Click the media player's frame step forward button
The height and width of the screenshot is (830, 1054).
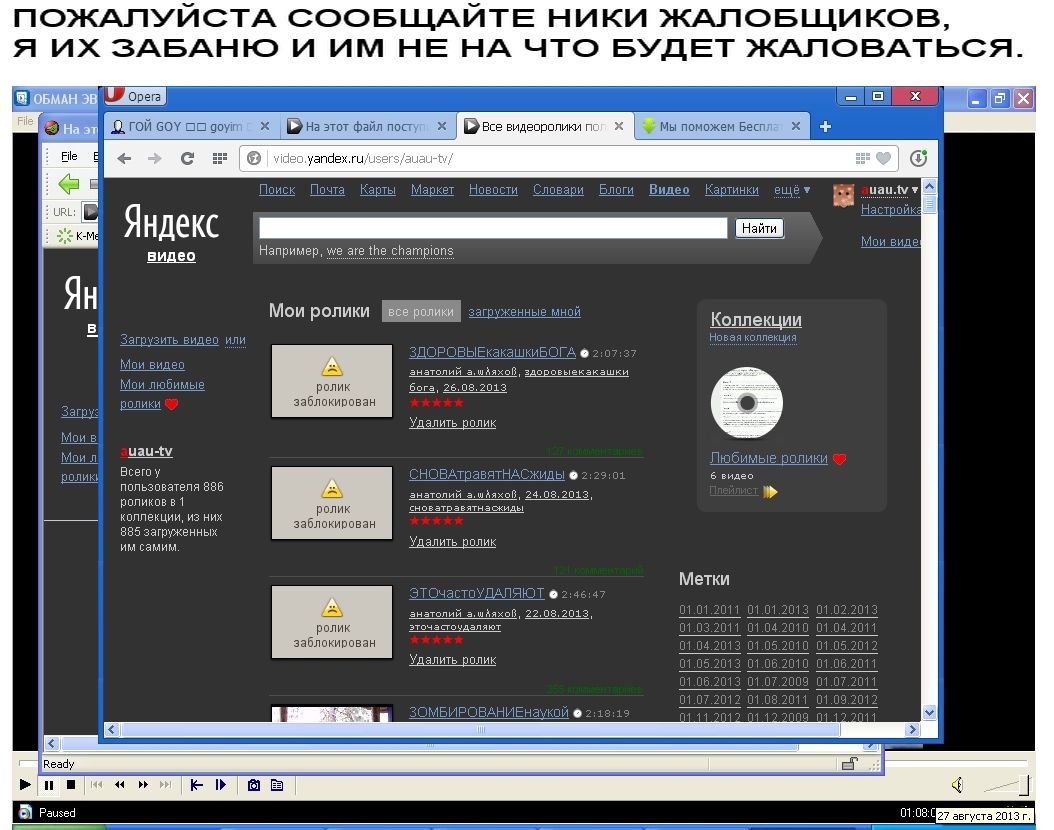coord(220,784)
